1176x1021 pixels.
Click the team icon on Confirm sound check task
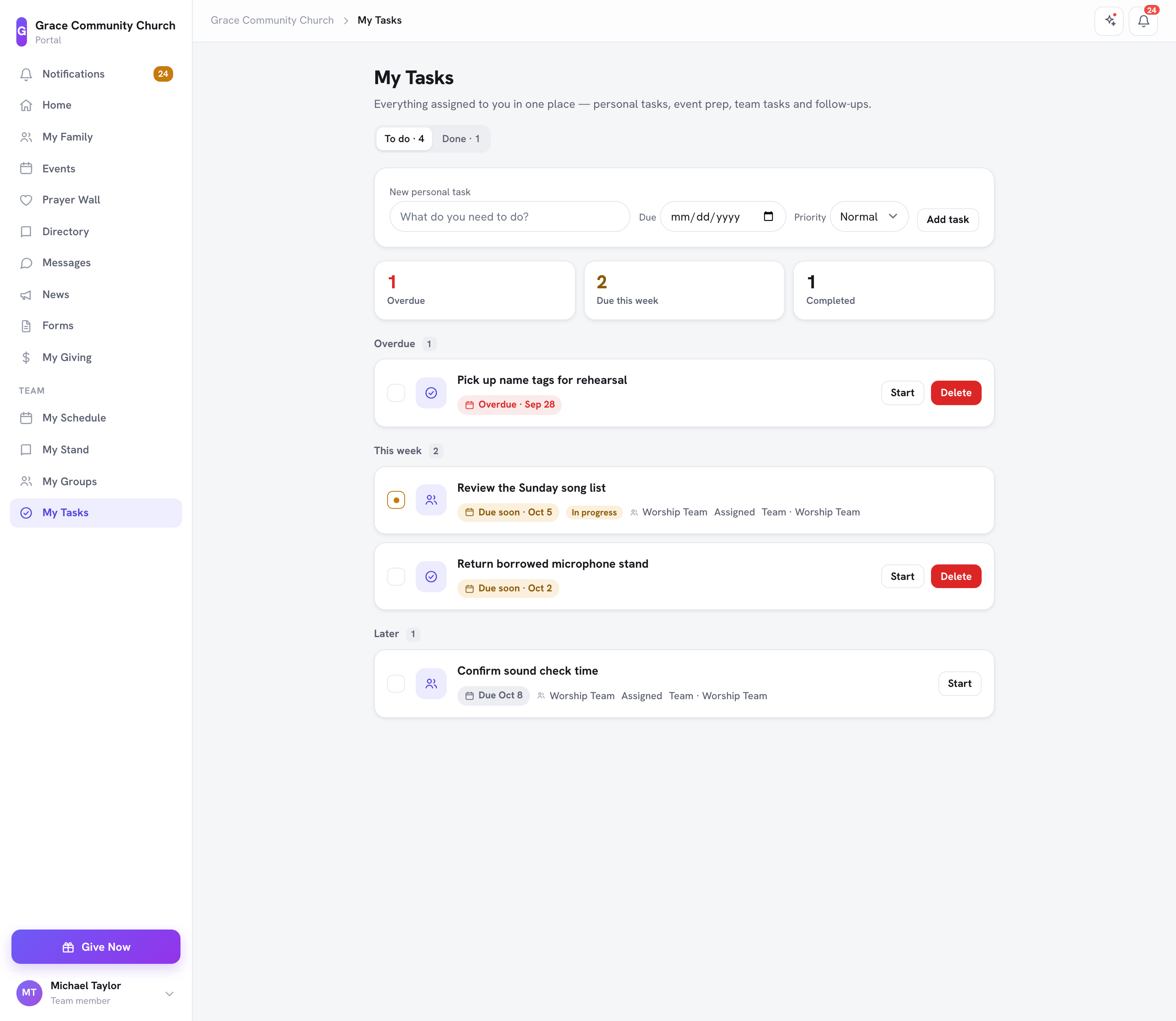431,684
